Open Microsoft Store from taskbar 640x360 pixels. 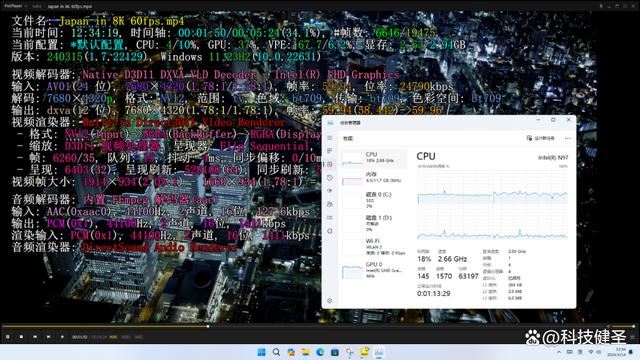point(335,352)
